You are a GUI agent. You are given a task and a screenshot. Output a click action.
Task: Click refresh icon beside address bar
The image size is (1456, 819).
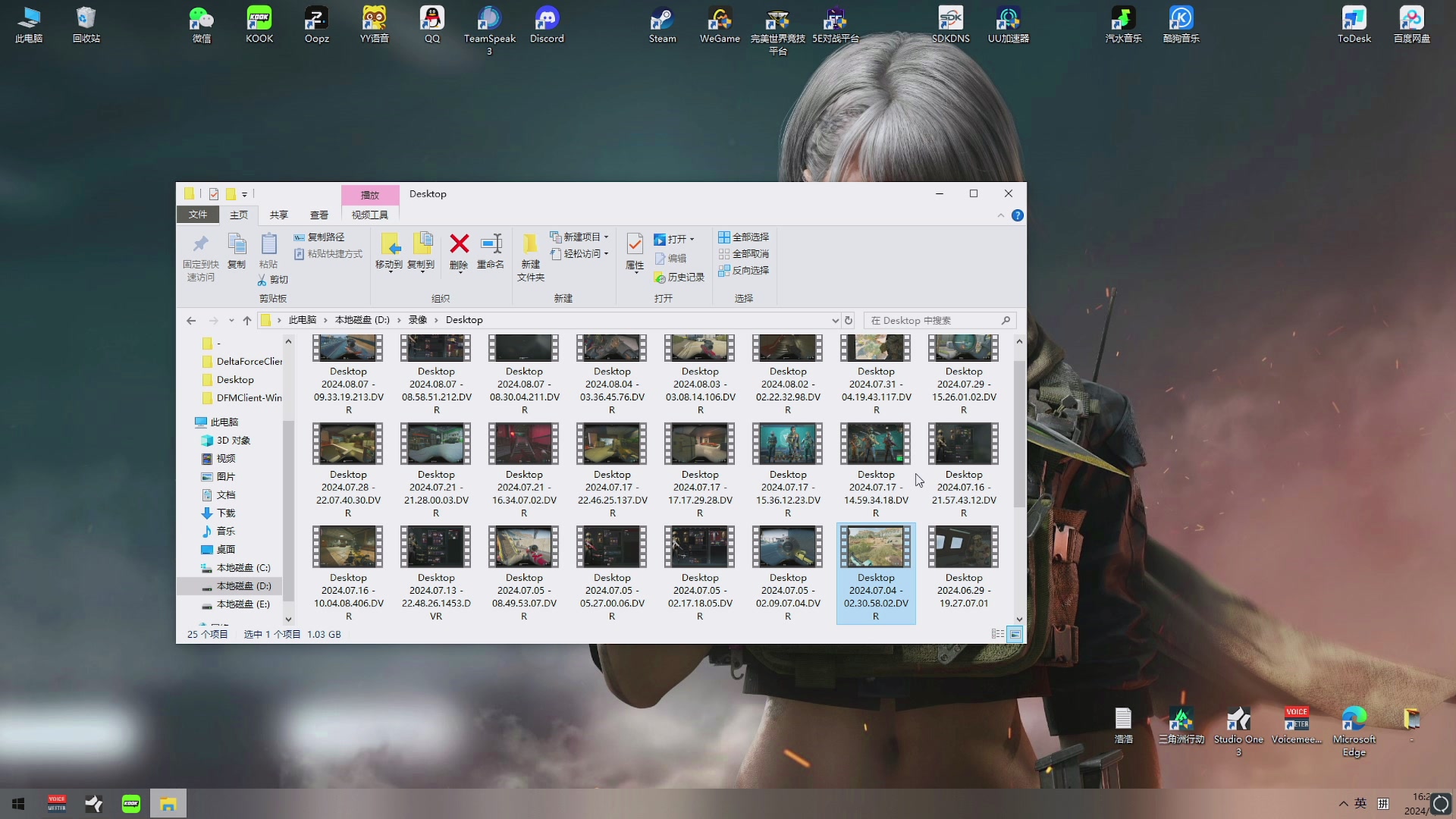(849, 320)
